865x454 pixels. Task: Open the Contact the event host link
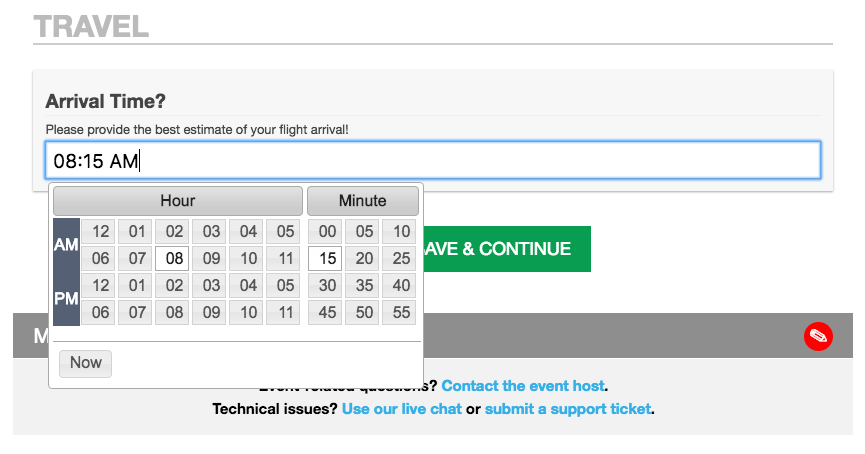click(x=523, y=386)
